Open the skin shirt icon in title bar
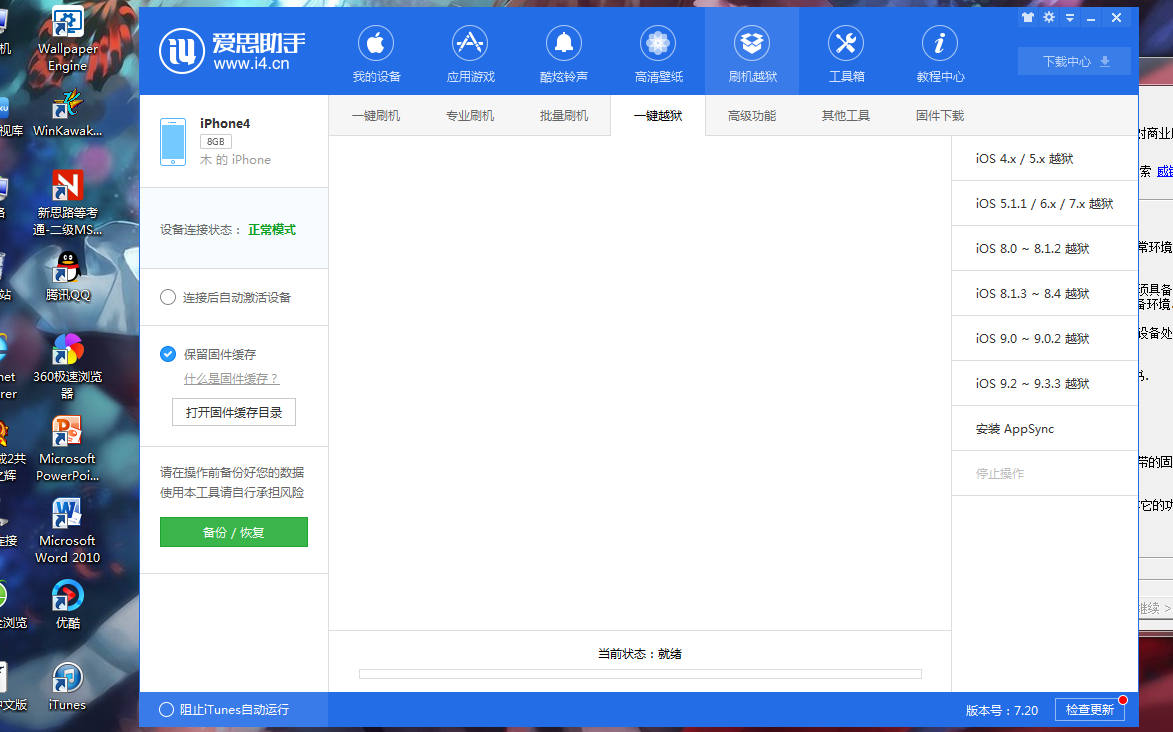The width and height of the screenshot is (1173, 732). coord(1028,18)
